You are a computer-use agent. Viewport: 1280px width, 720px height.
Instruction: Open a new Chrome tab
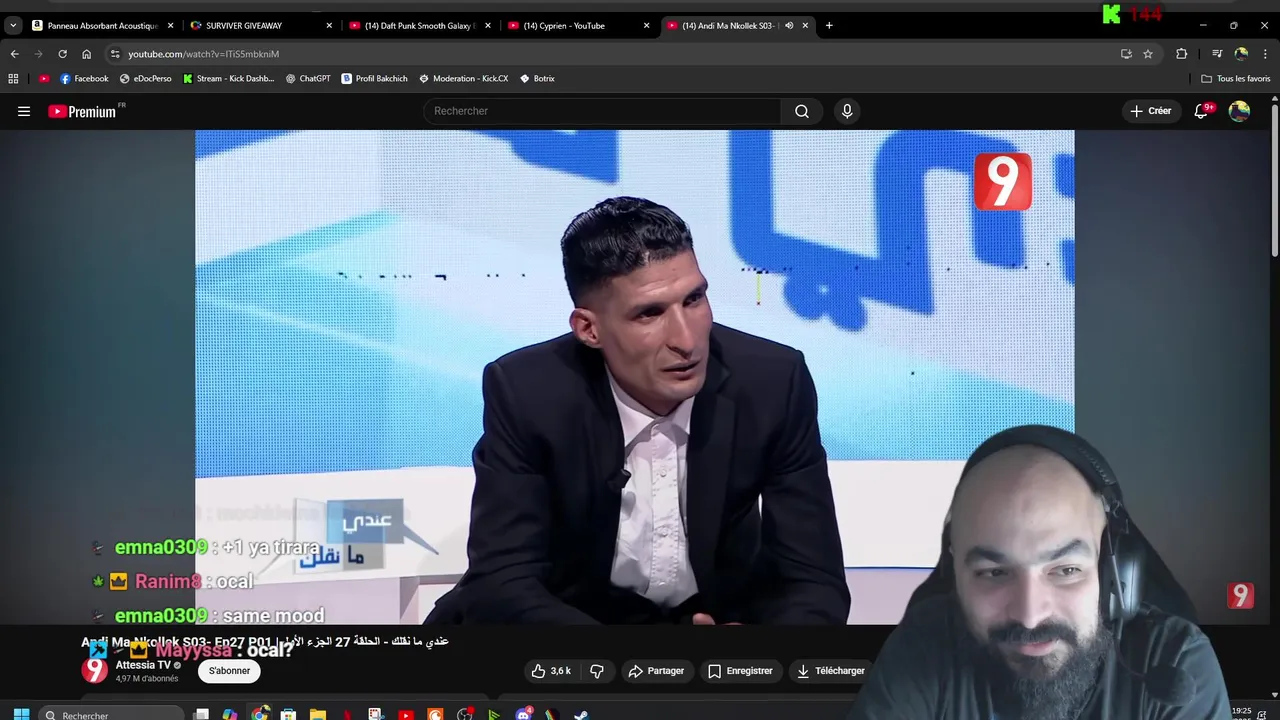click(829, 25)
